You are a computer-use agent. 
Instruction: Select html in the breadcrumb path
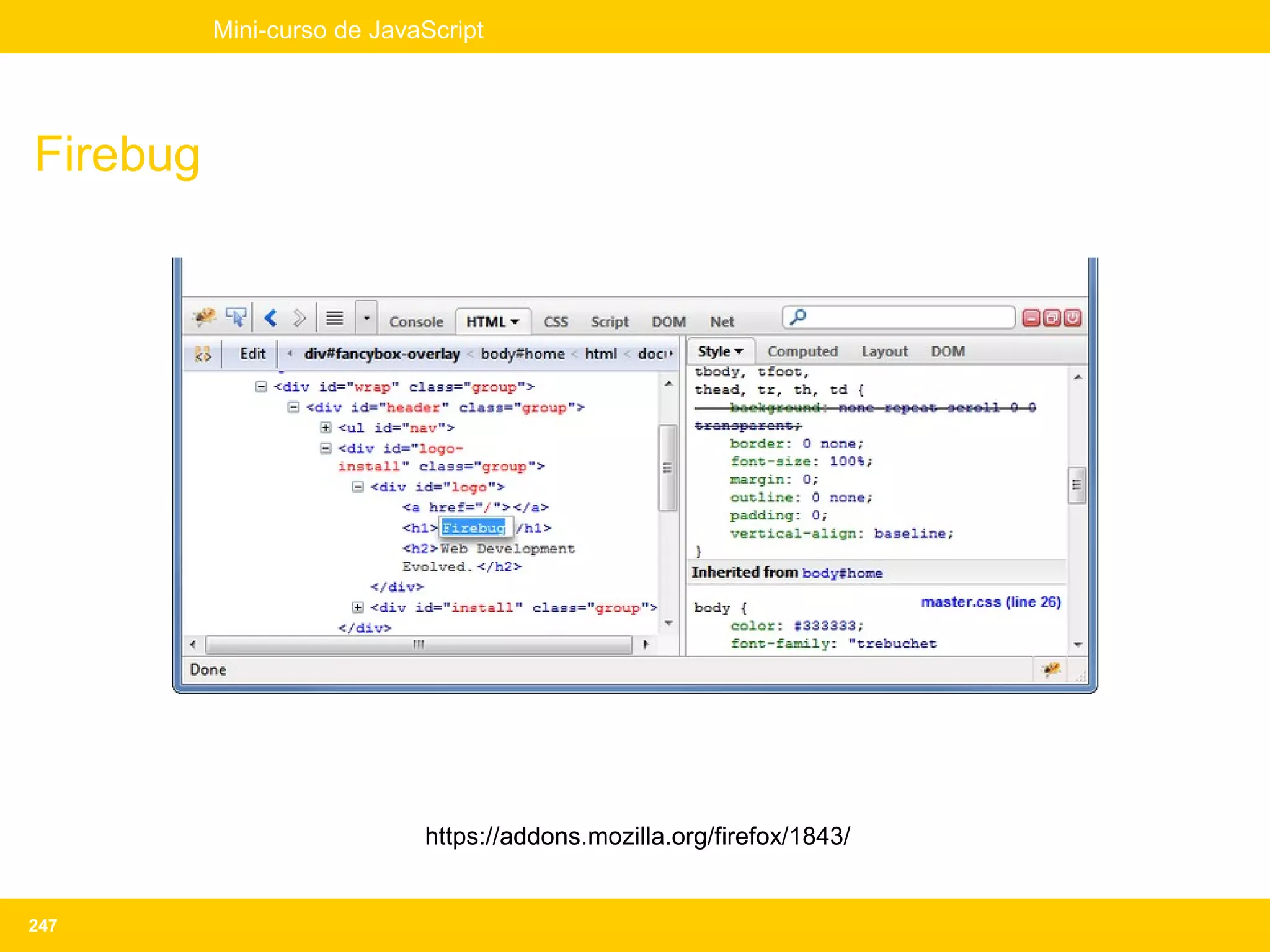pyautogui.click(x=601, y=354)
